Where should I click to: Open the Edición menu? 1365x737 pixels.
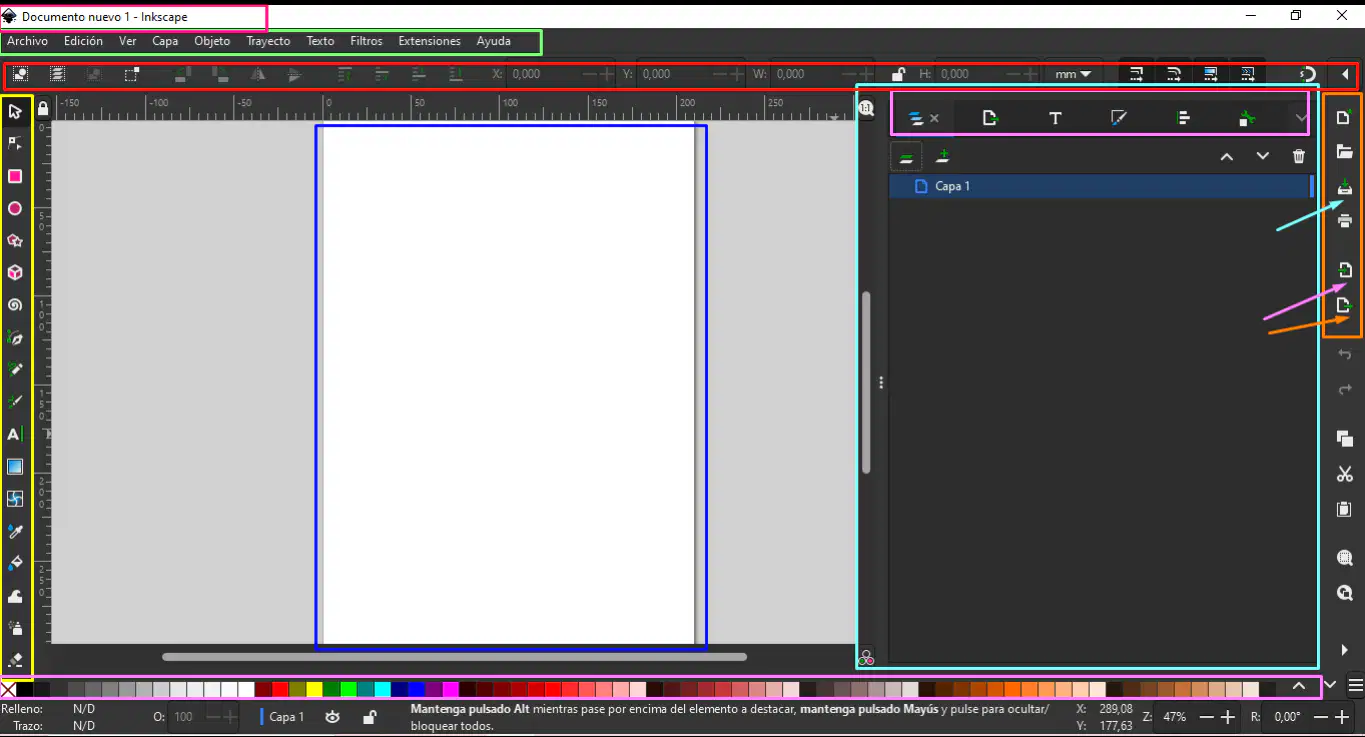pyautogui.click(x=83, y=41)
